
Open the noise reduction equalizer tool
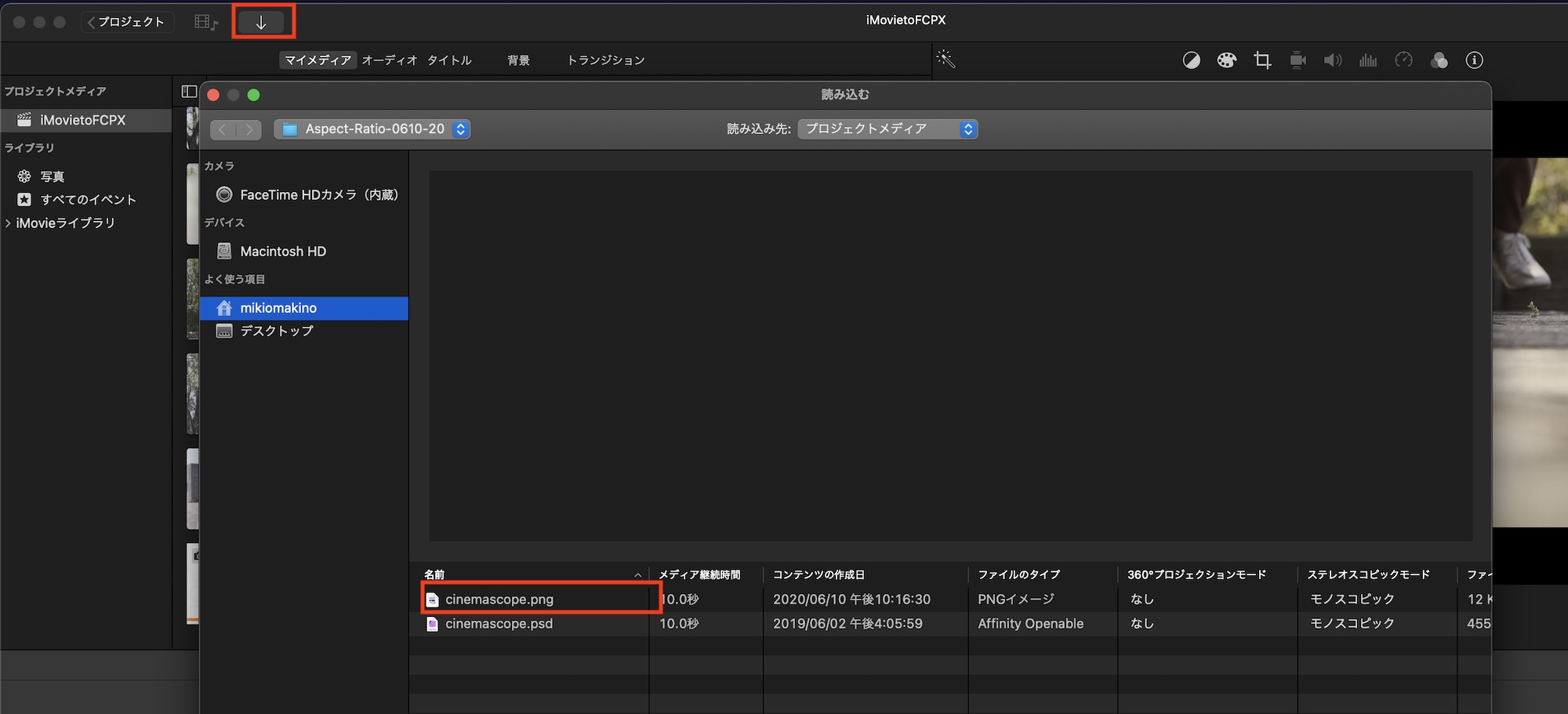pyautogui.click(x=1368, y=60)
